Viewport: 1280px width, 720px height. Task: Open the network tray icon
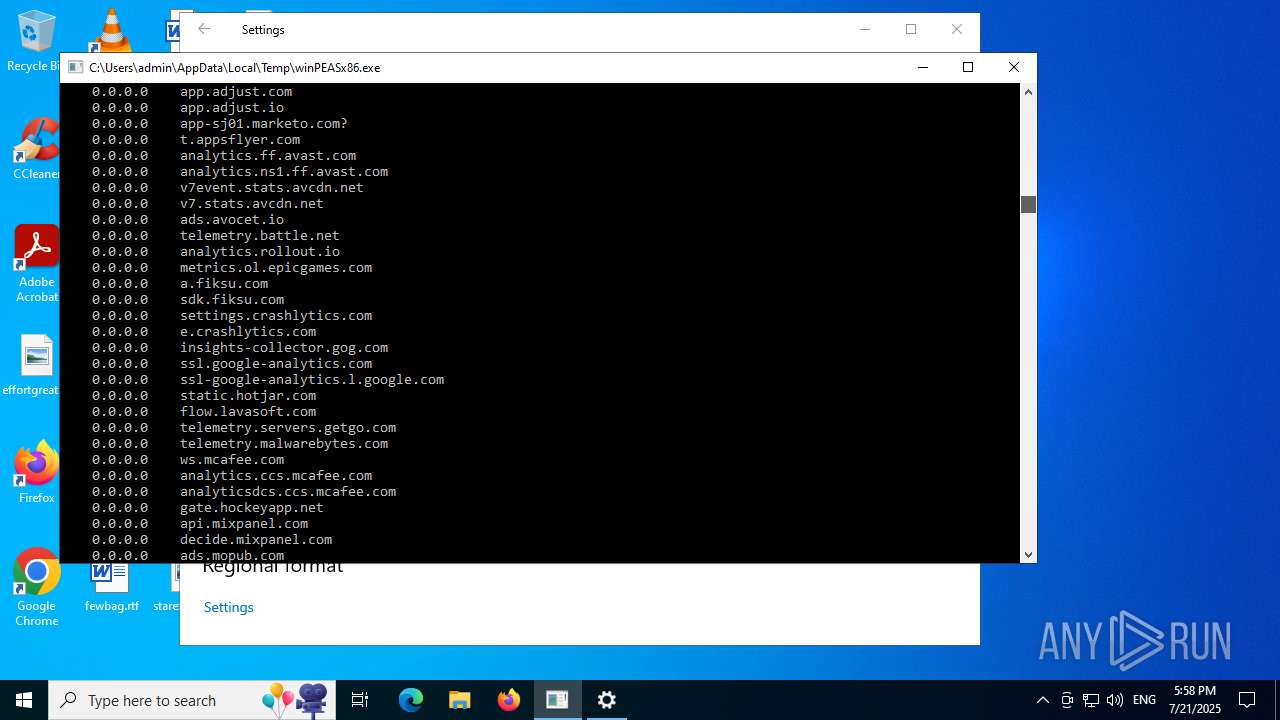[1091, 700]
